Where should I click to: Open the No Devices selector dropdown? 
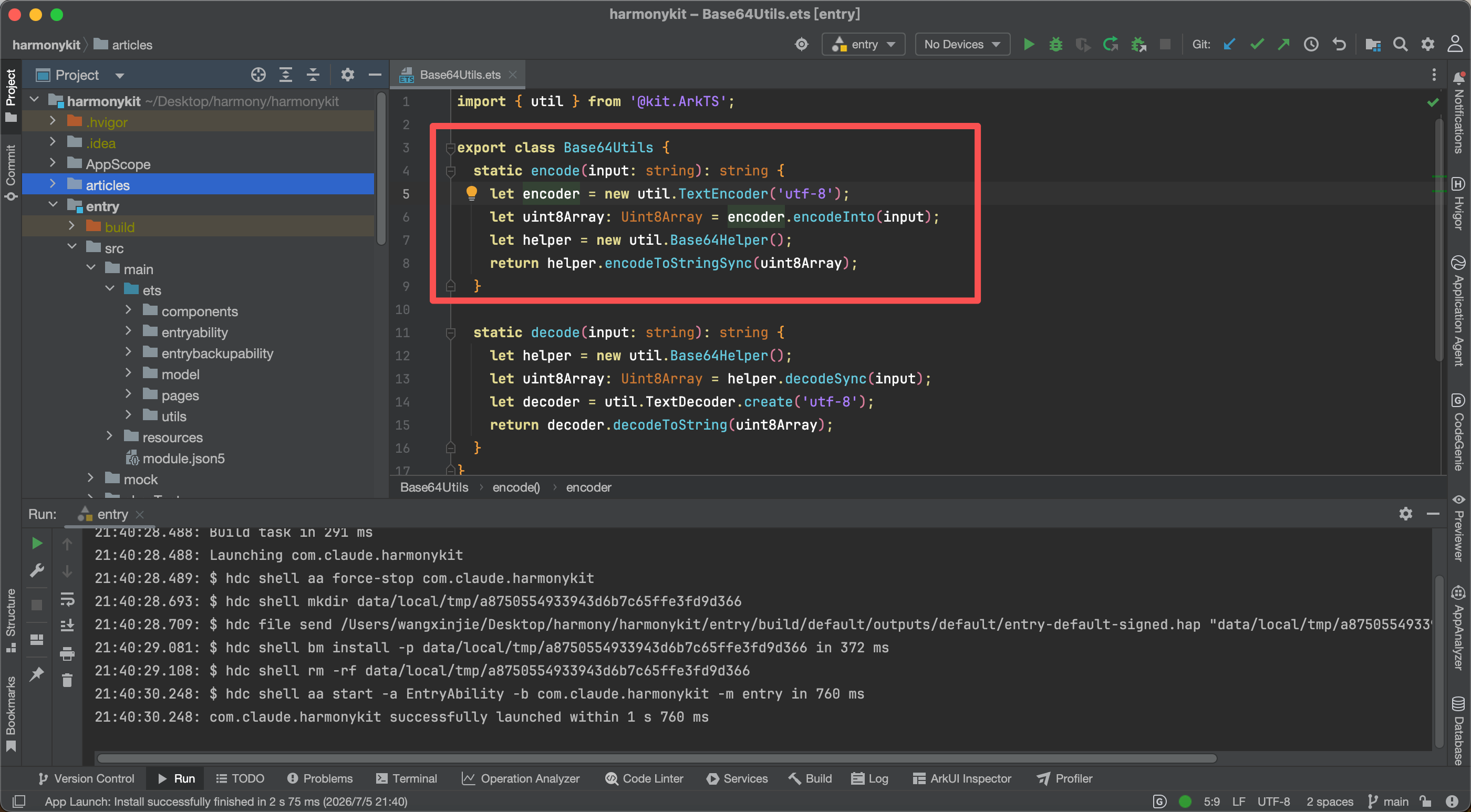[962, 45]
